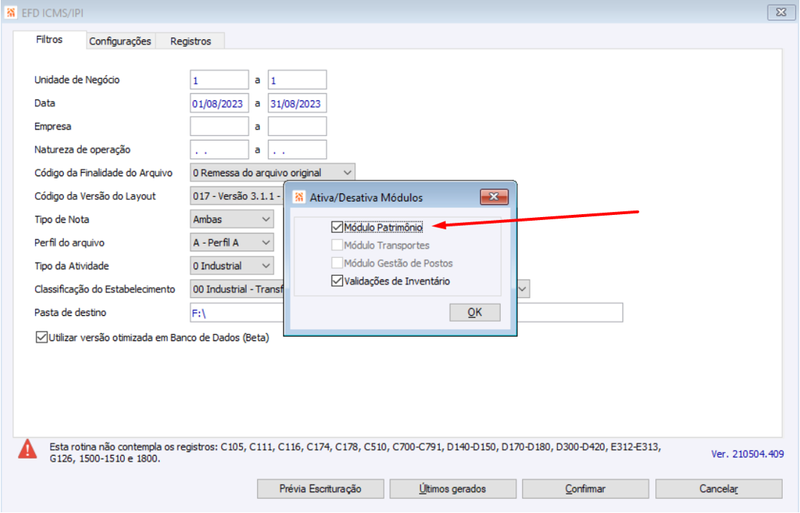
Task: Switch to the Filtros tab
Action: (49, 40)
